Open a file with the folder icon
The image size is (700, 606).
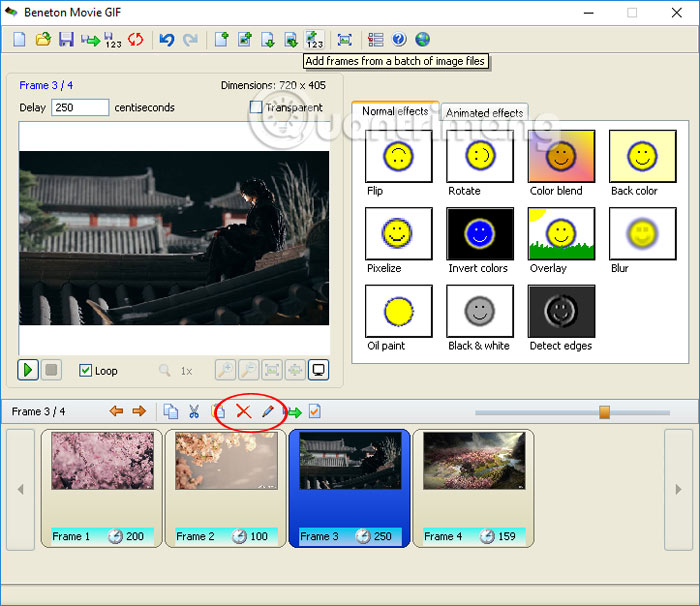tap(43, 40)
